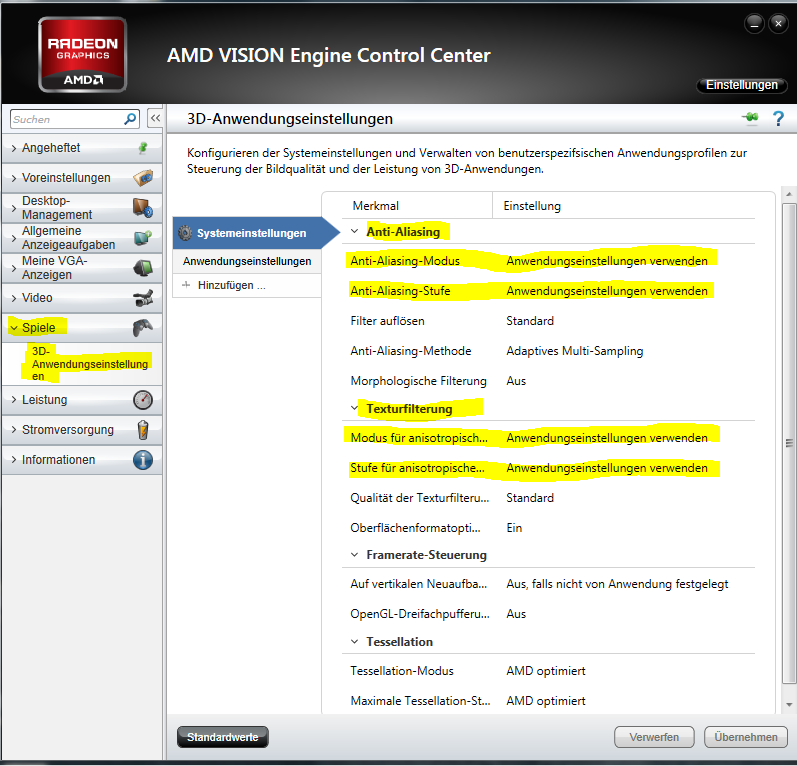Click Adaptives Multi-Sampling value
This screenshot has width=797, height=766.
coord(574,351)
